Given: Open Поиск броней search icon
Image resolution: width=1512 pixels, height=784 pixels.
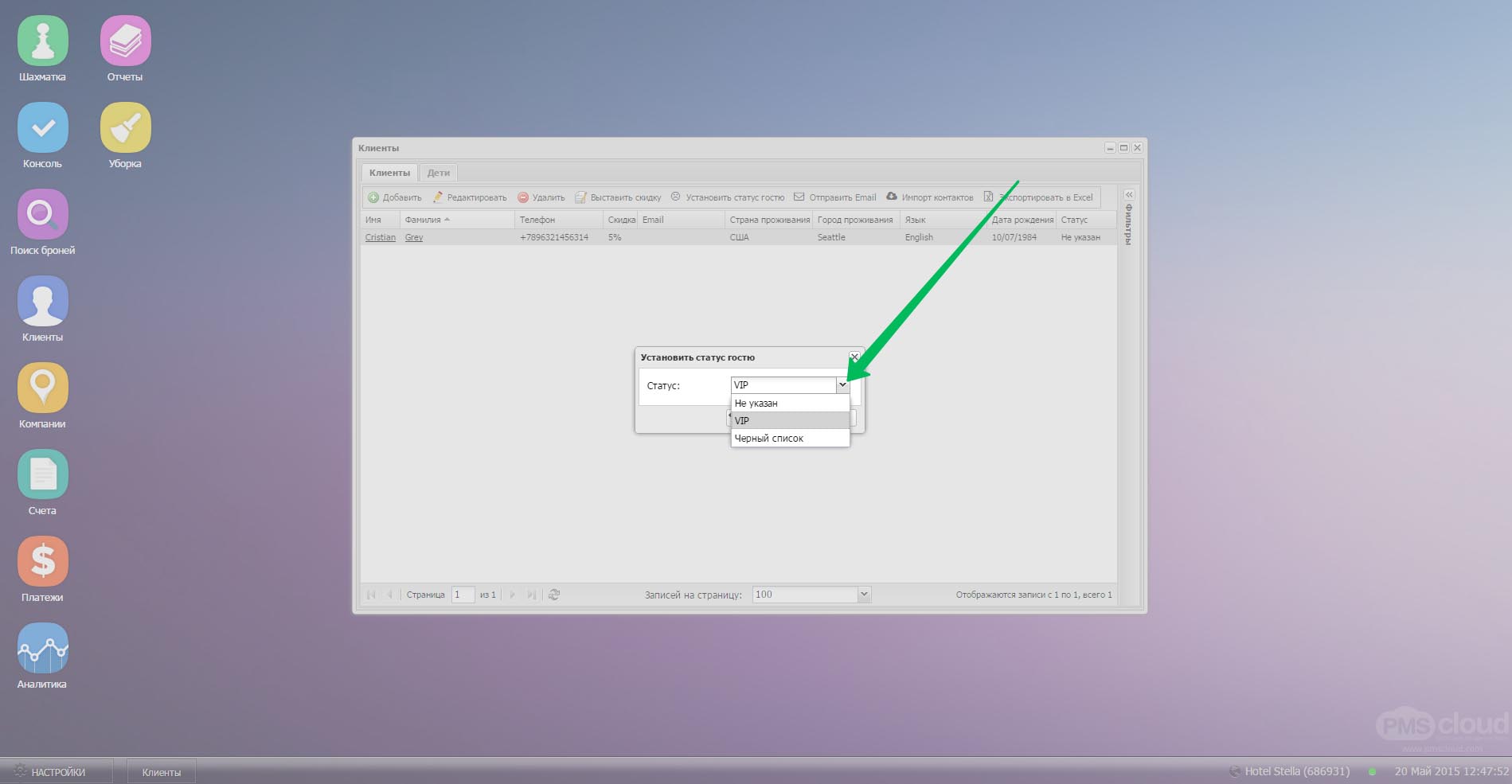Looking at the screenshot, I should point(42,214).
